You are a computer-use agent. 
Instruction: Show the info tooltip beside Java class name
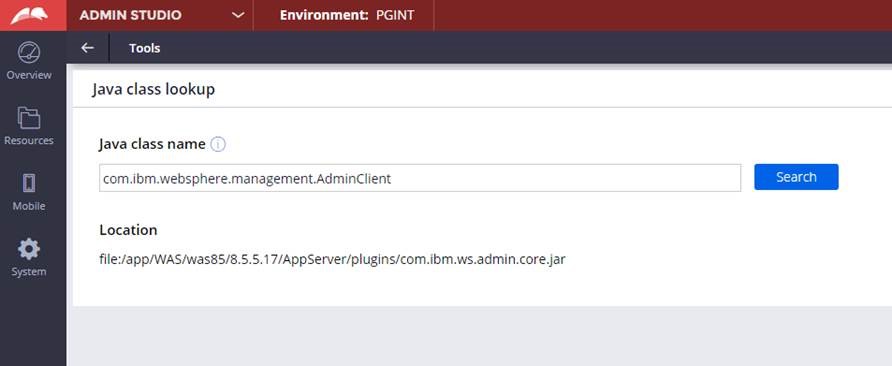218,145
